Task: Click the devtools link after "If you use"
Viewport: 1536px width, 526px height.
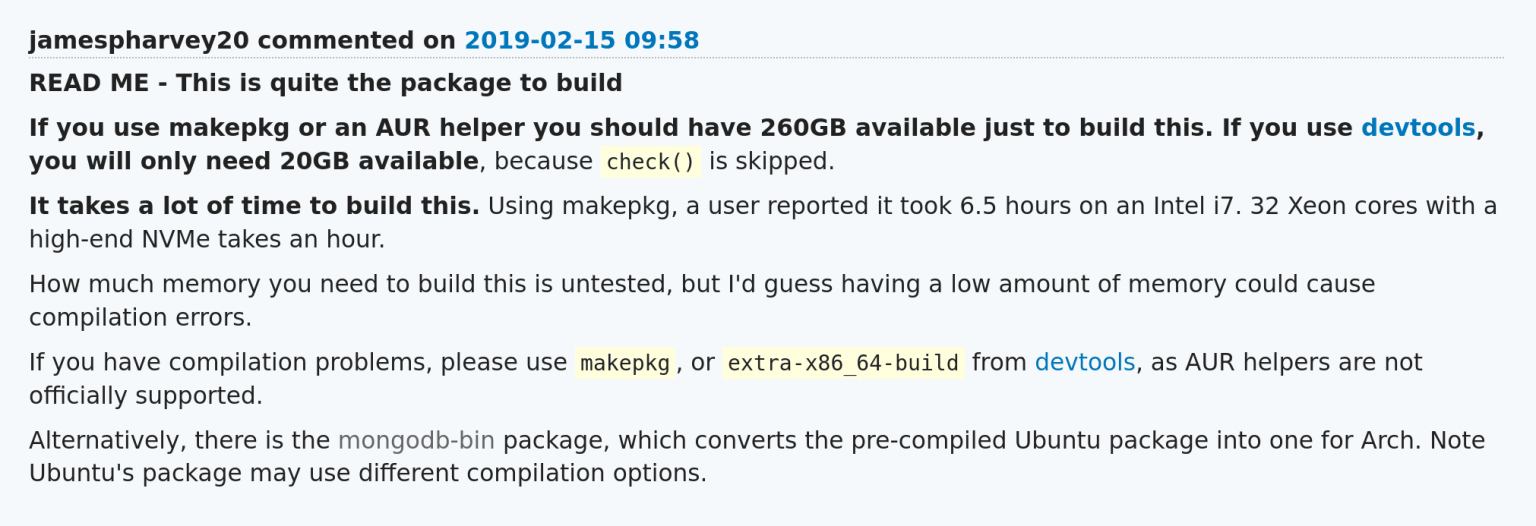Action: point(1418,127)
